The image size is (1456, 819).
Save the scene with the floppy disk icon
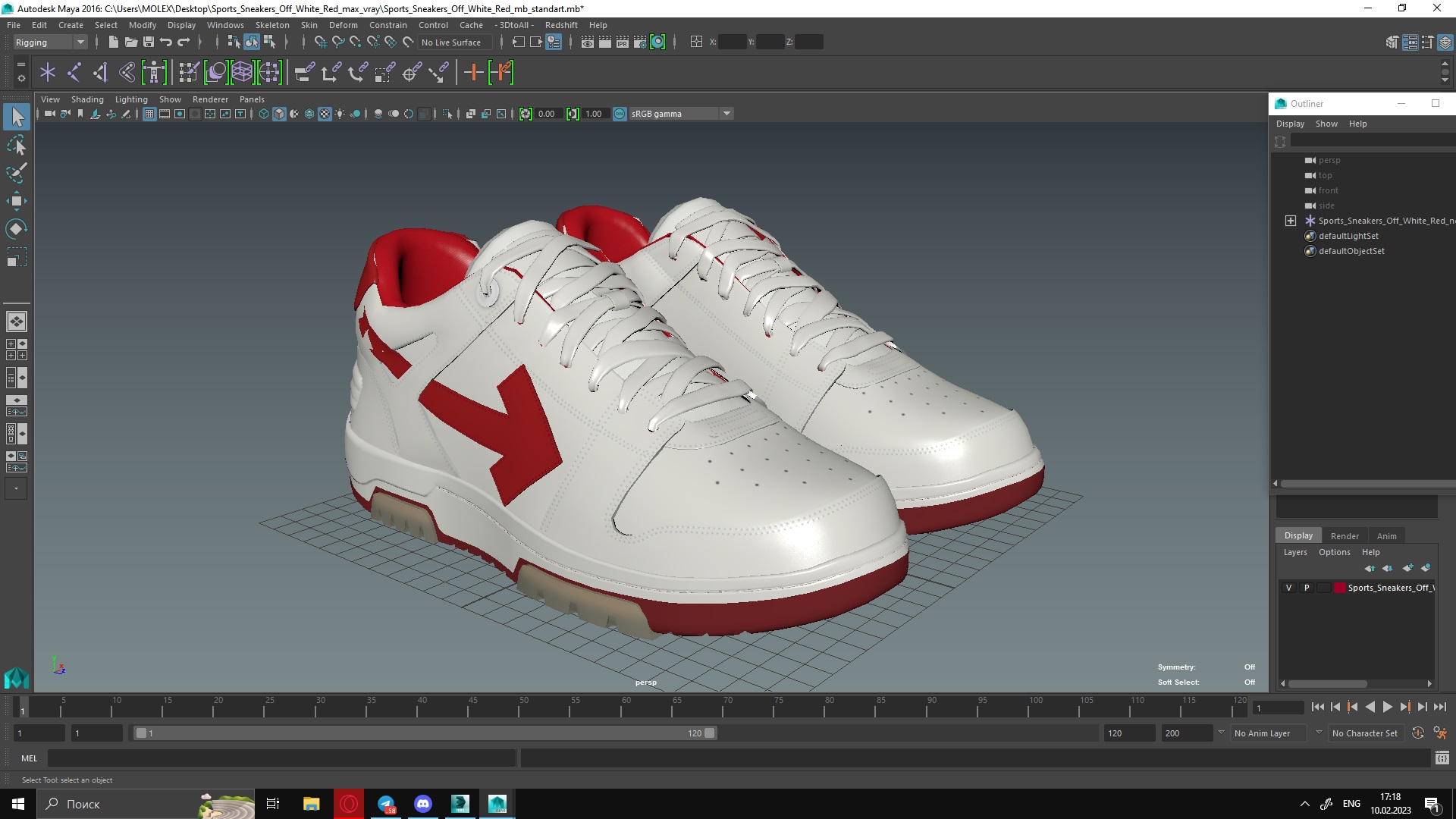(149, 42)
